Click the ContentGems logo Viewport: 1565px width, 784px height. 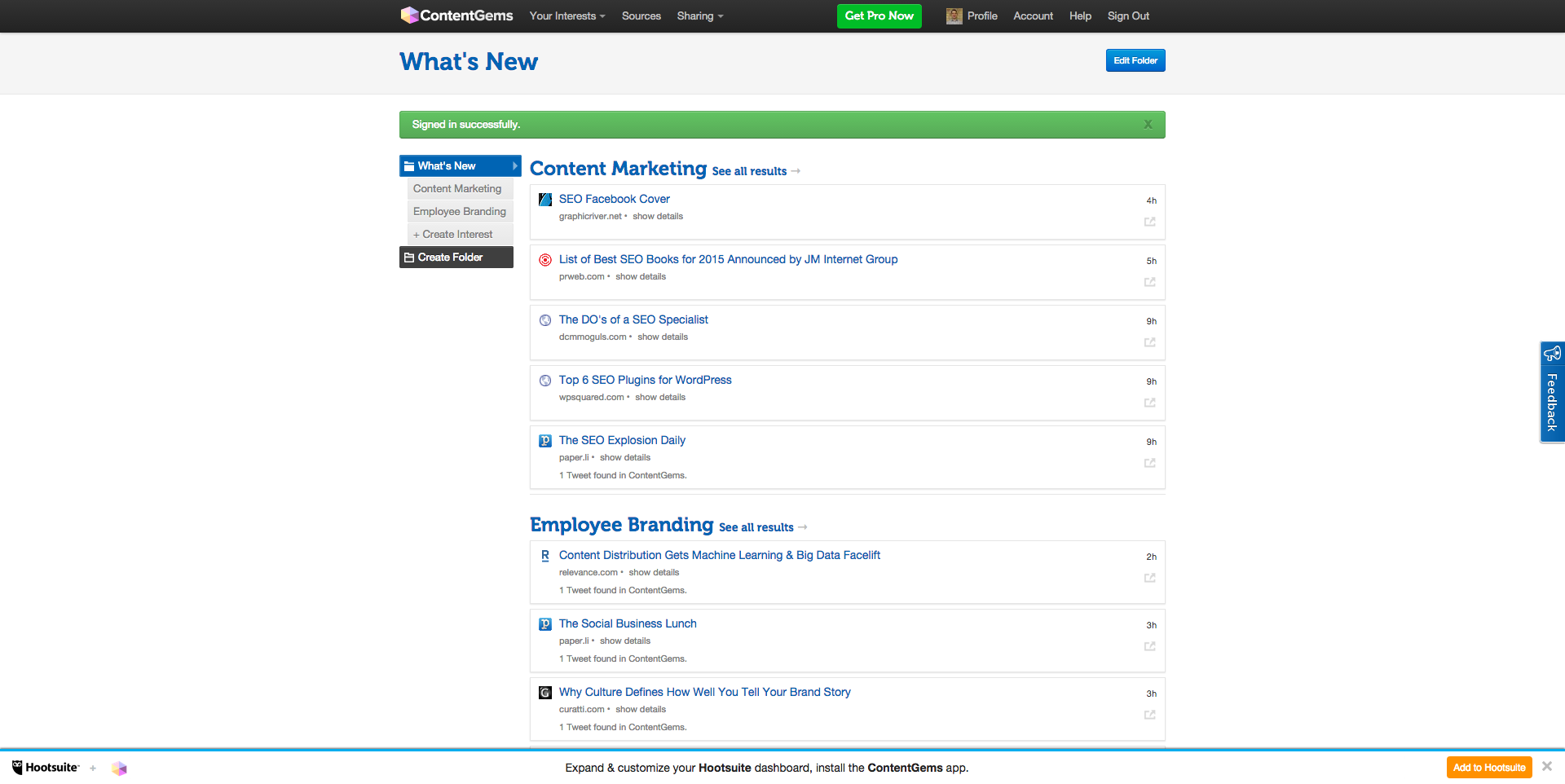point(456,15)
